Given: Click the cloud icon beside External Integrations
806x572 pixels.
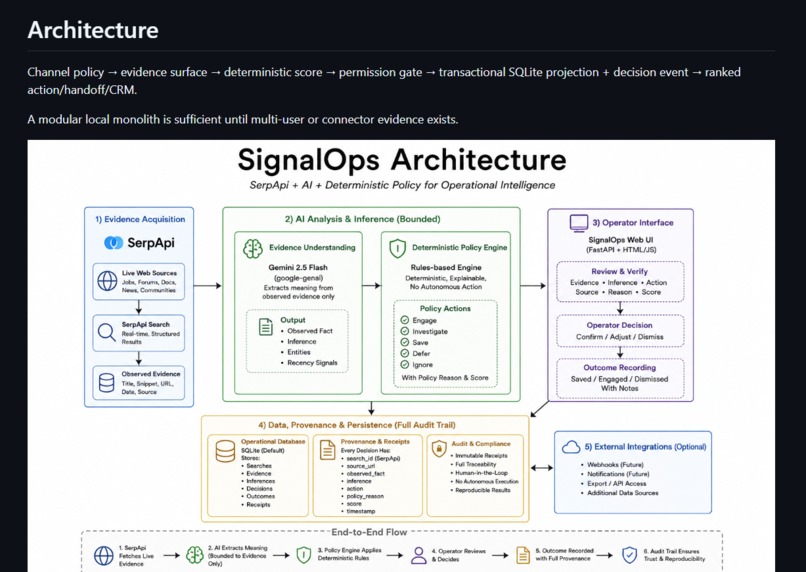Looking at the screenshot, I should pos(571,447).
